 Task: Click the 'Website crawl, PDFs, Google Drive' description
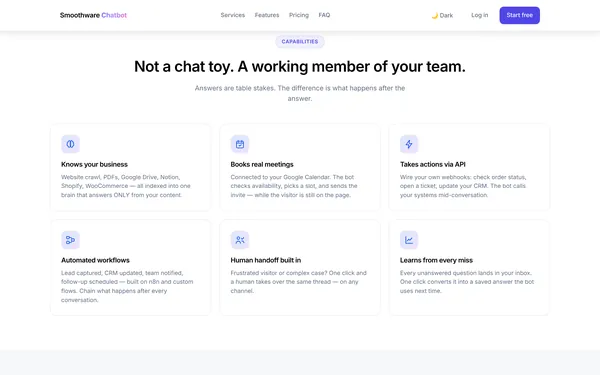pyautogui.click(x=126, y=186)
